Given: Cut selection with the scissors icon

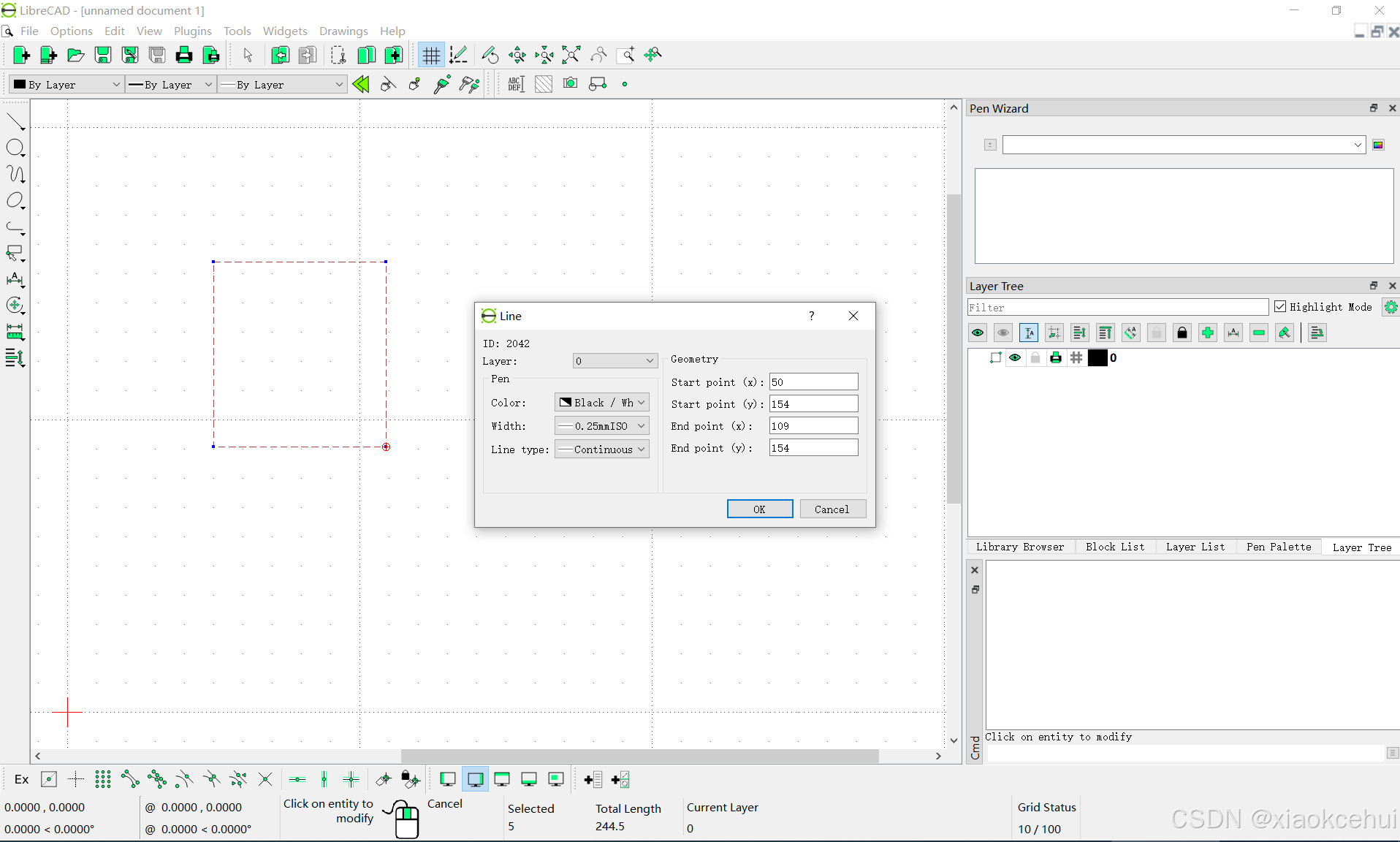Looking at the screenshot, I should [x=339, y=55].
